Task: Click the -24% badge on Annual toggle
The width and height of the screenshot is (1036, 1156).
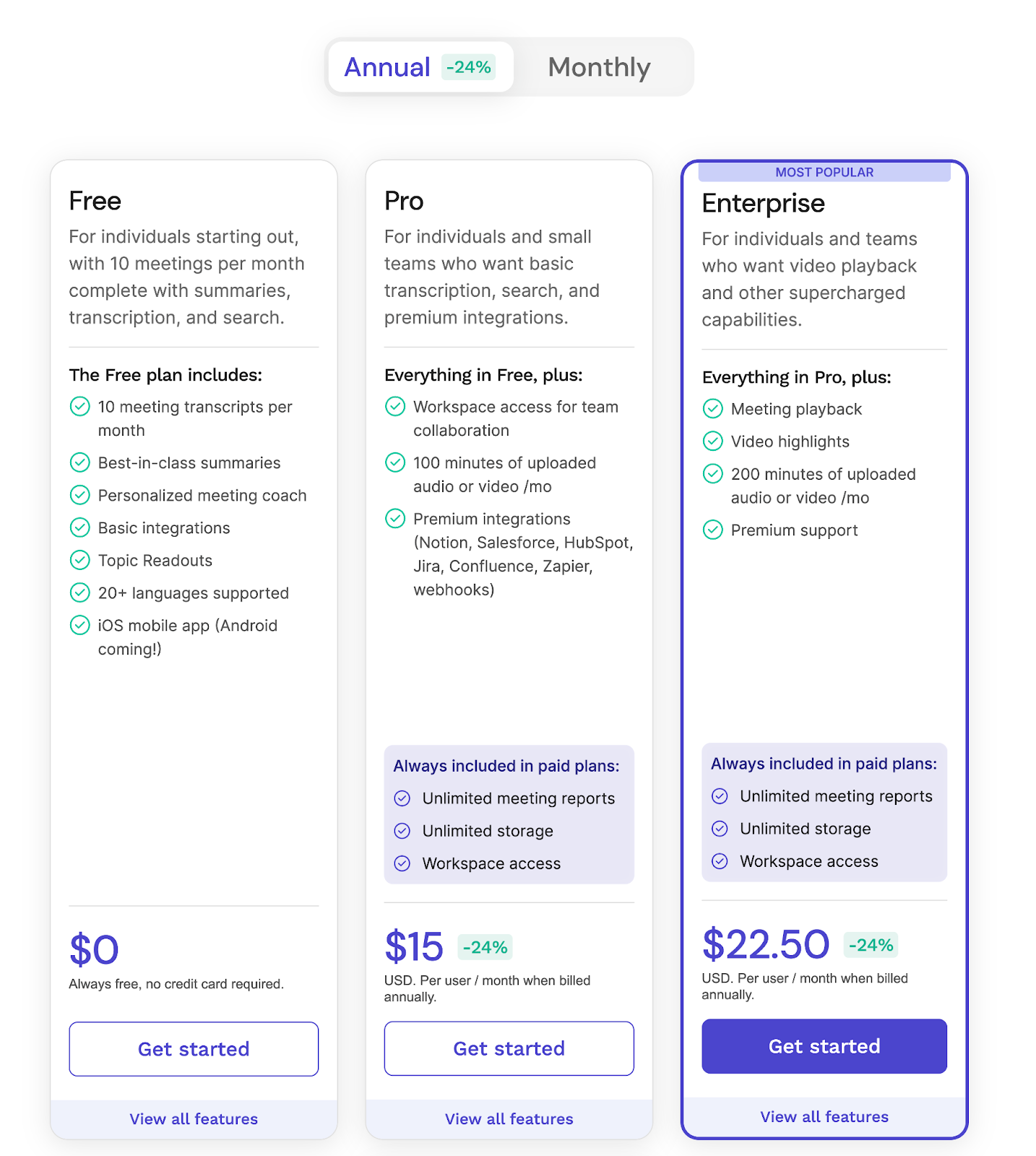Action: click(x=469, y=67)
